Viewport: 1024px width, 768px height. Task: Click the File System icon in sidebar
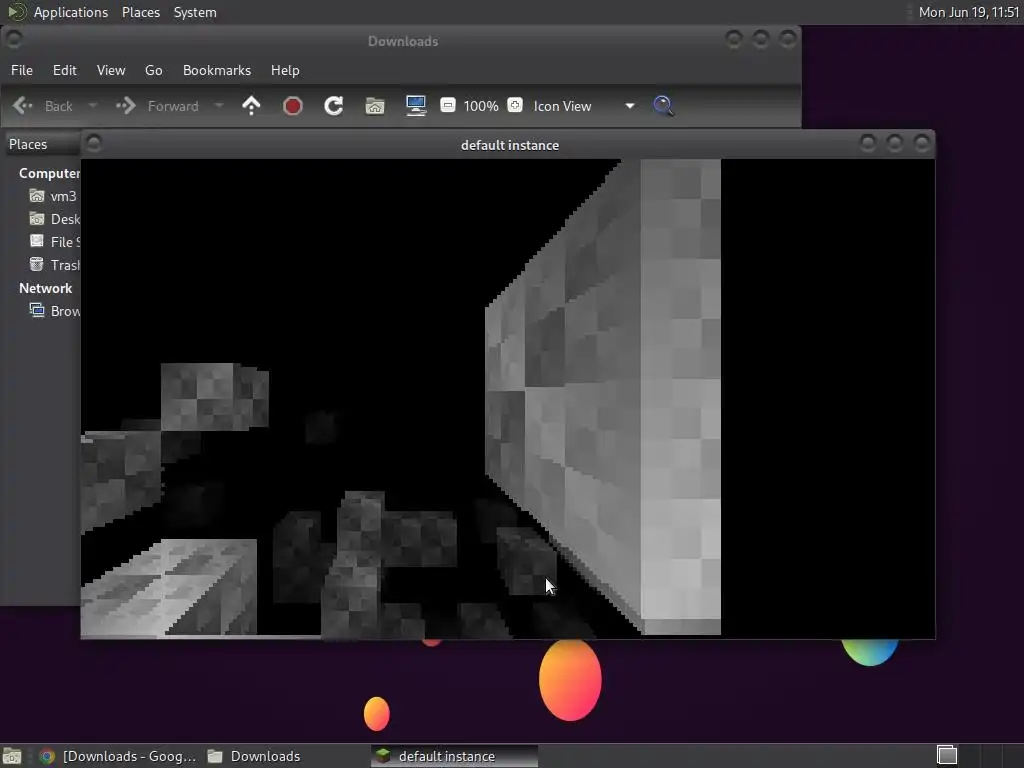point(37,242)
